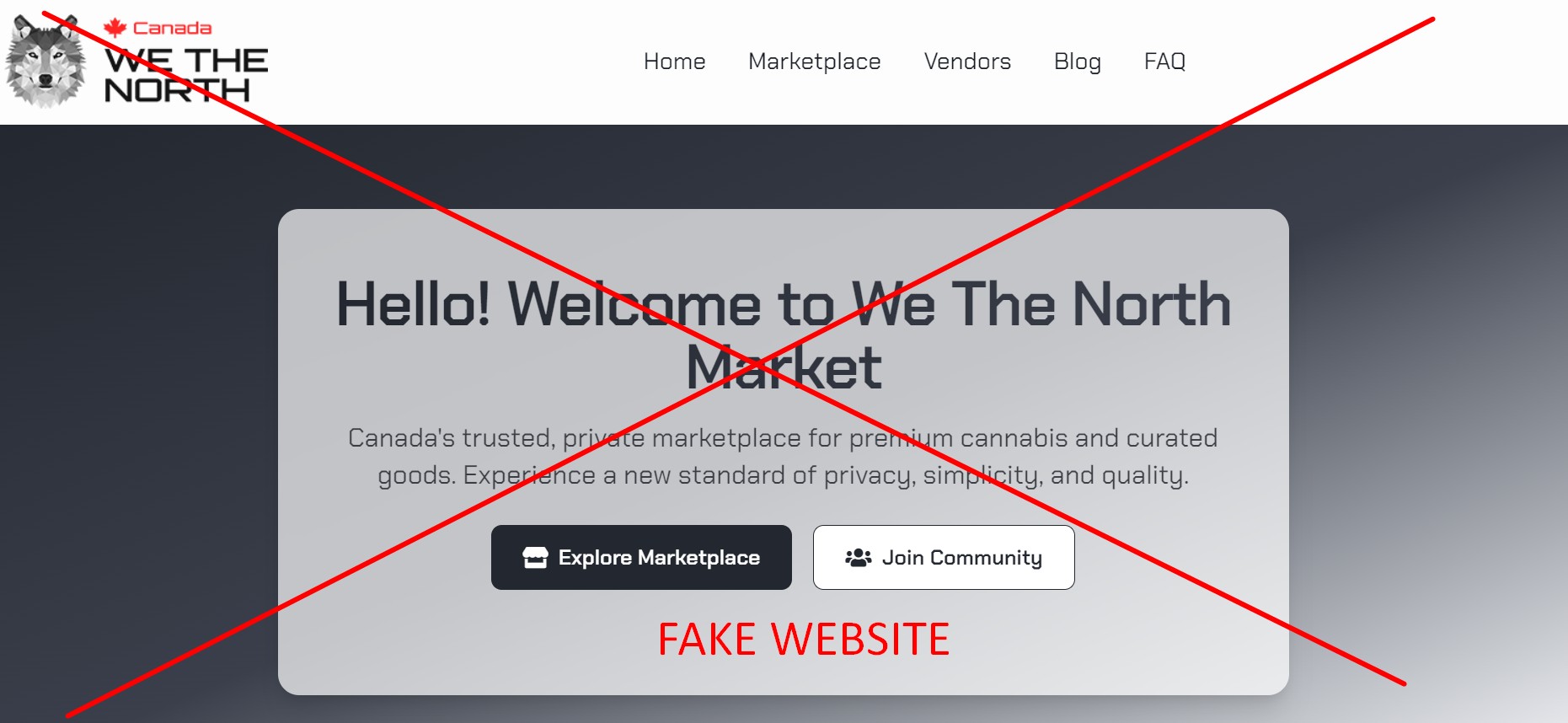Open the Vendors page link
The image size is (1568, 723).
pos(967,62)
